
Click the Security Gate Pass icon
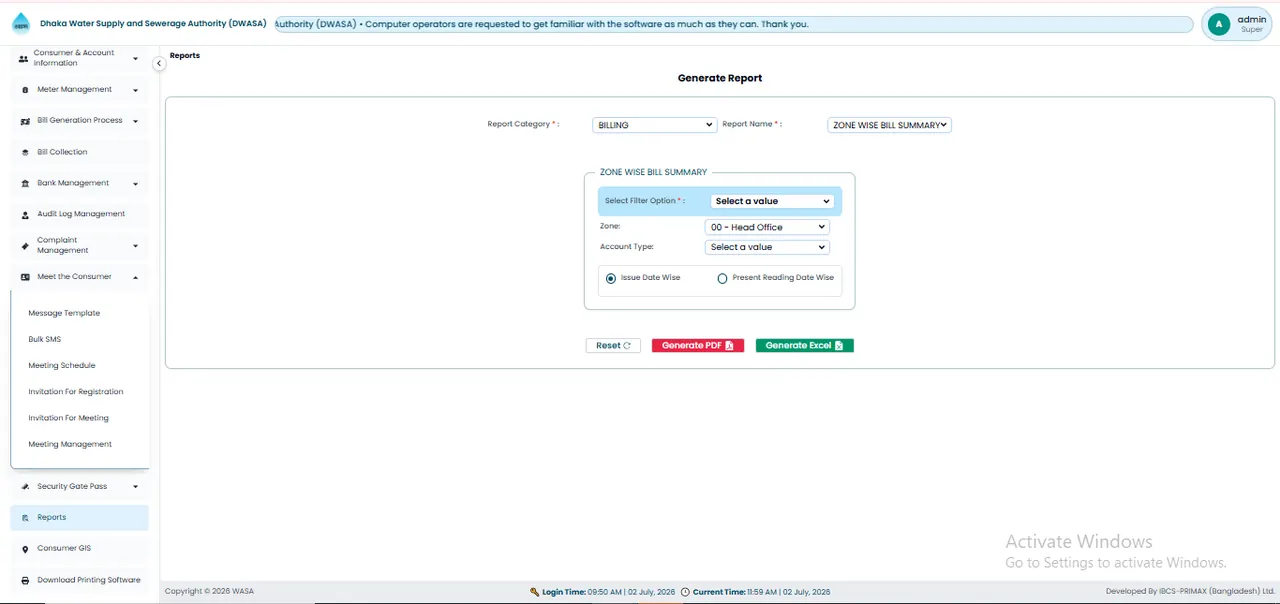pos(25,487)
